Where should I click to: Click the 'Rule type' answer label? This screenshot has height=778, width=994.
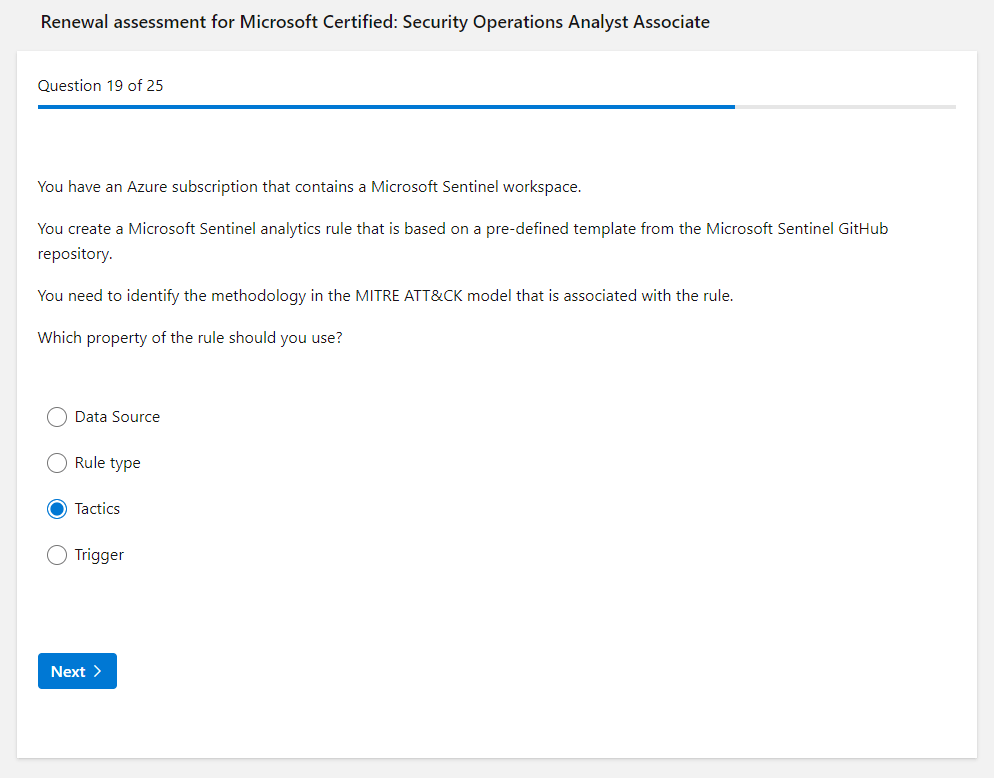(x=108, y=463)
